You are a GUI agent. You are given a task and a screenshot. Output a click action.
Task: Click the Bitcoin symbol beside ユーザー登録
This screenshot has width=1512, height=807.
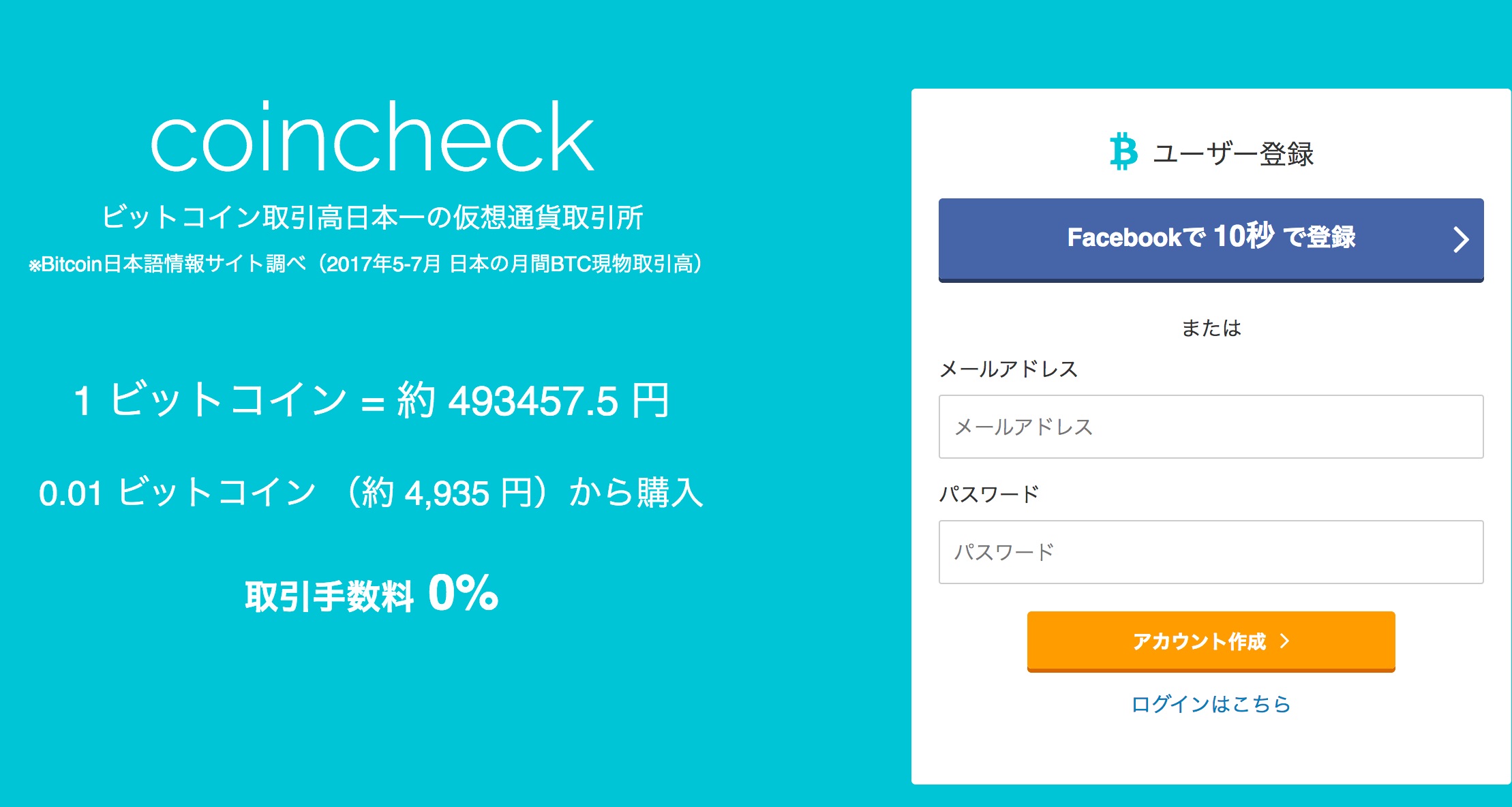coord(1123,151)
